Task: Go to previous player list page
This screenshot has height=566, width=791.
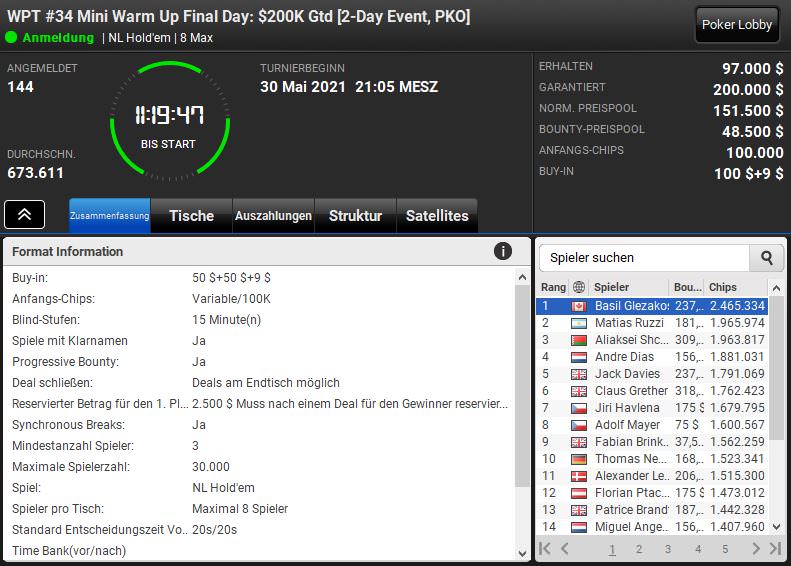Action: tap(564, 548)
